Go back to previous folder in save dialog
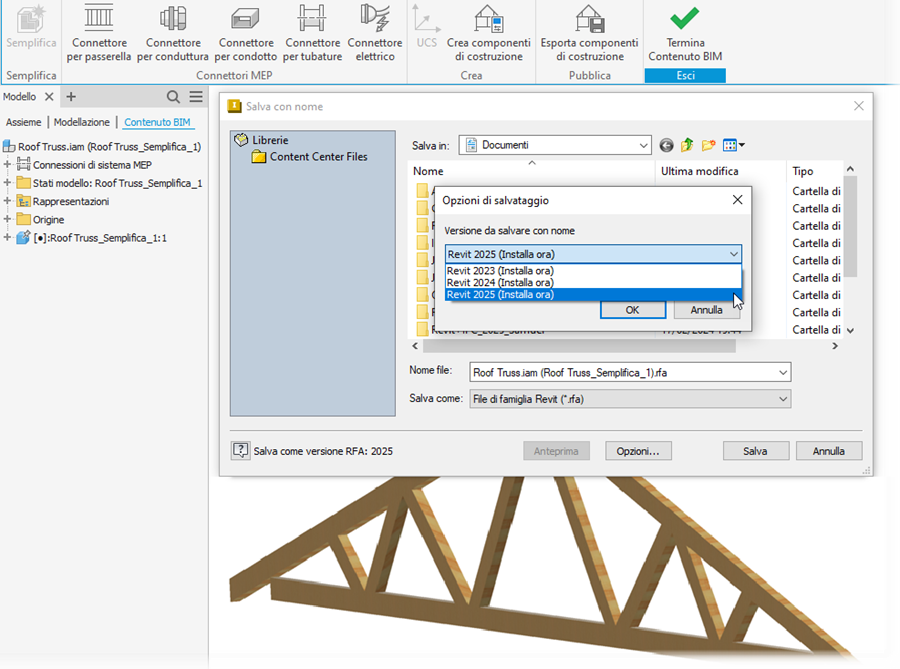900x669 pixels. click(666, 145)
